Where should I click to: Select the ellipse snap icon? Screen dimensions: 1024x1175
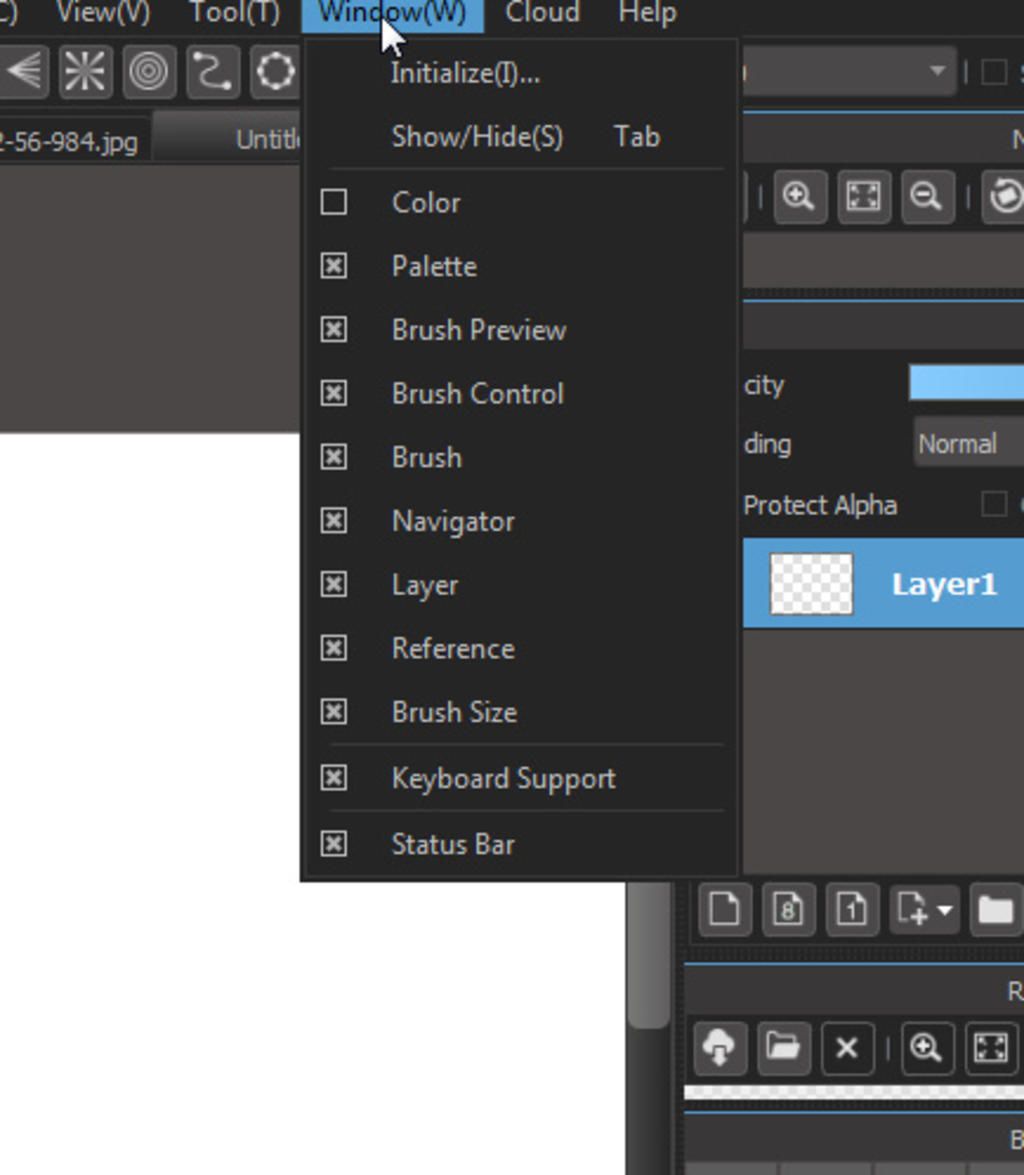(x=276, y=71)
